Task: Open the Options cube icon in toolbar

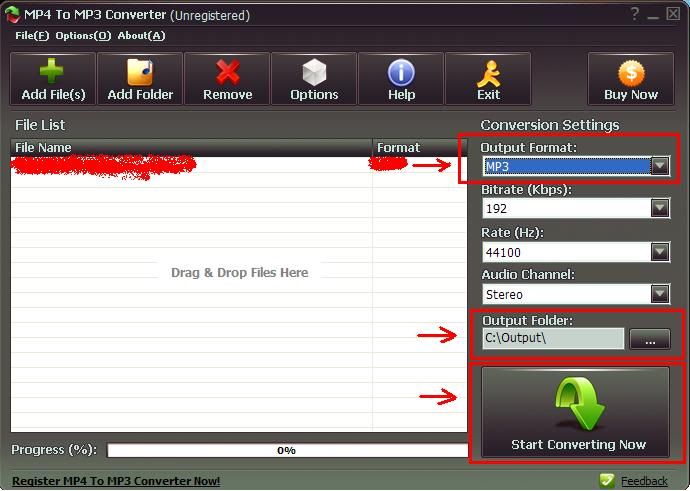Action: tap(314, 72)
